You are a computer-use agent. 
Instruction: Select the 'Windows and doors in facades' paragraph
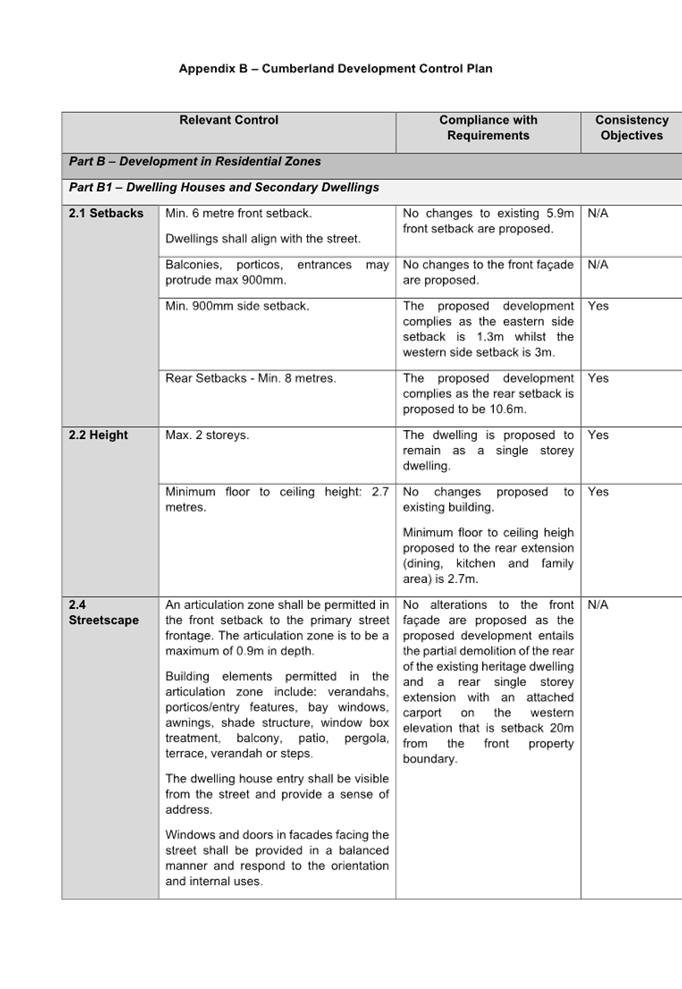(277, 858)
